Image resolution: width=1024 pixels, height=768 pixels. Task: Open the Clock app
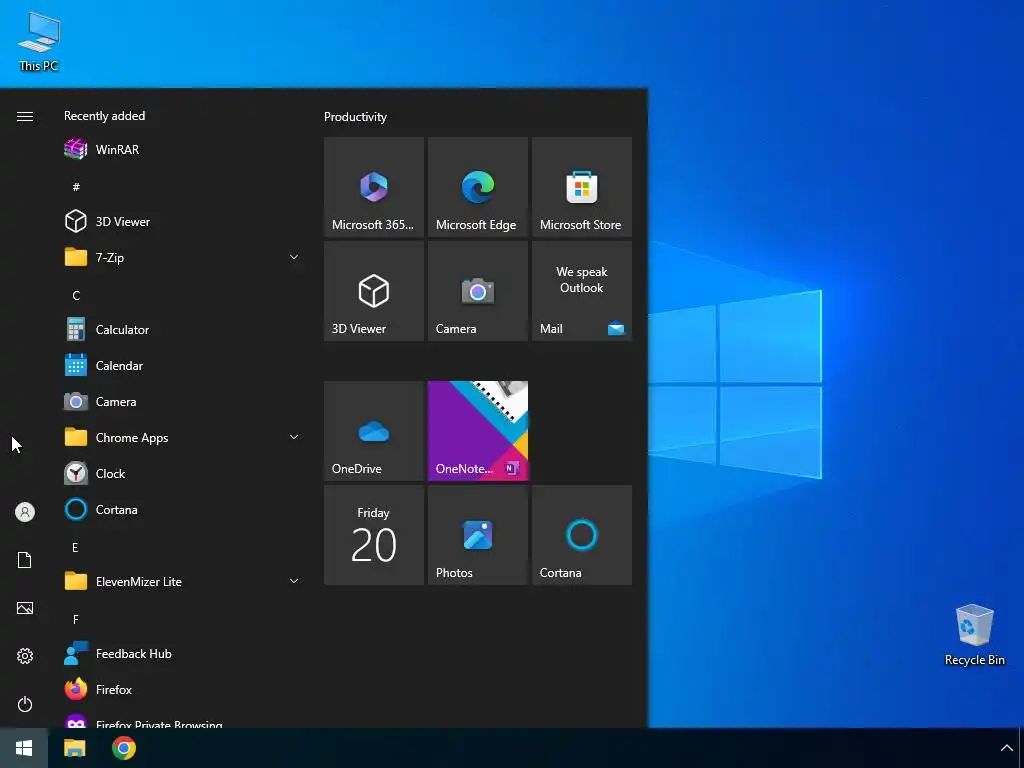183,473
